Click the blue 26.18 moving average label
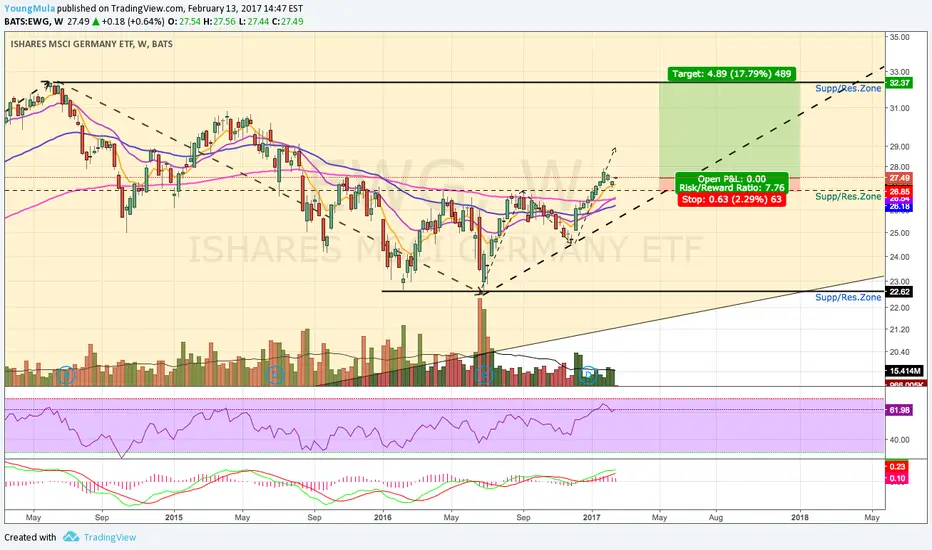The height and width of the screenshot is (550, 932). point(899,207)
